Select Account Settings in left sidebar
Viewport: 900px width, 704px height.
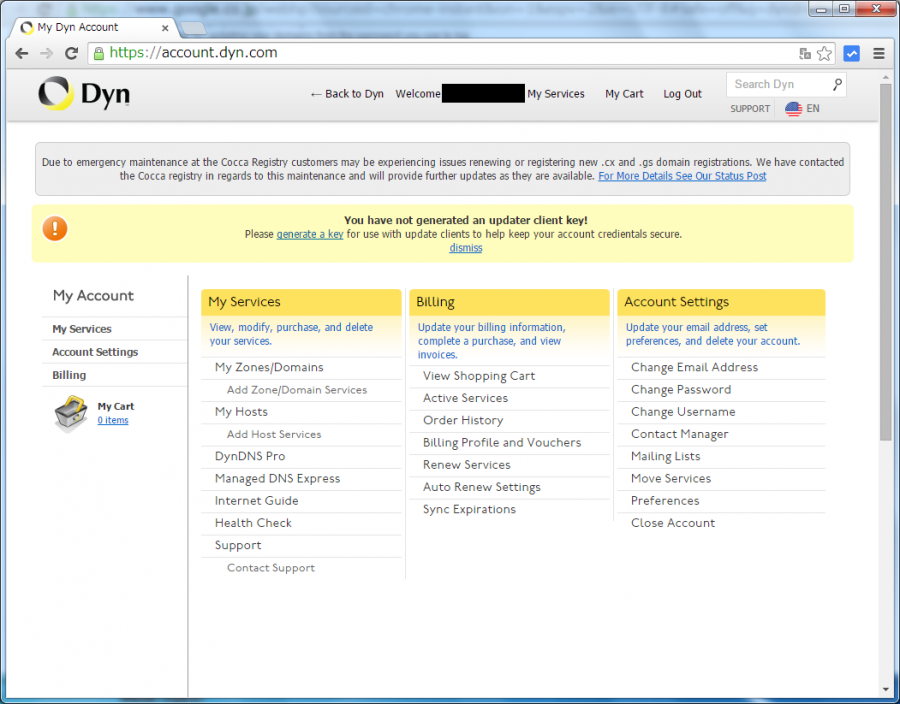pyautogui.click(x=95, y=352)
